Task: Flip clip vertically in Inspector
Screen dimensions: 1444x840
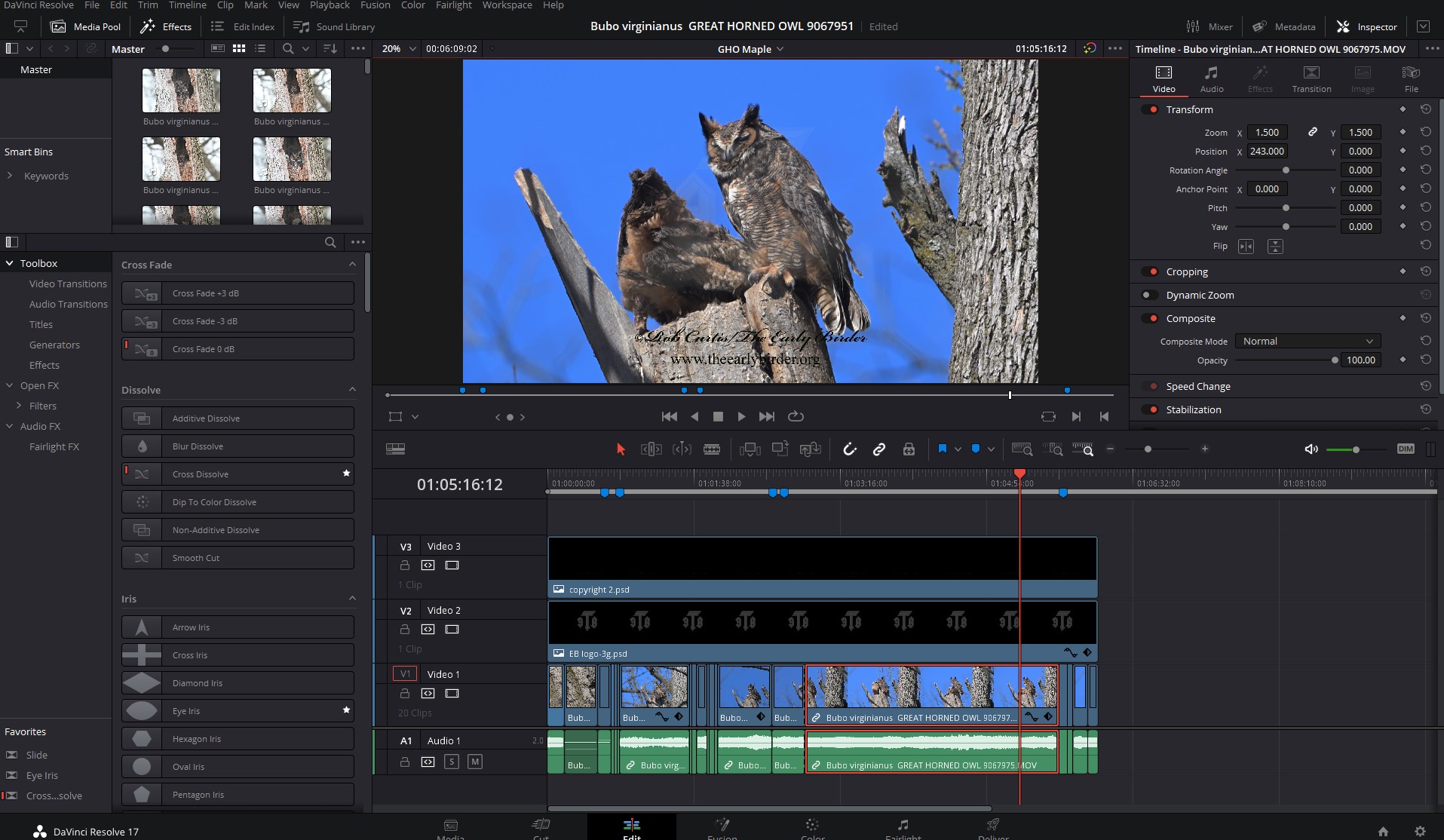Action: [x=1275, y=247]
